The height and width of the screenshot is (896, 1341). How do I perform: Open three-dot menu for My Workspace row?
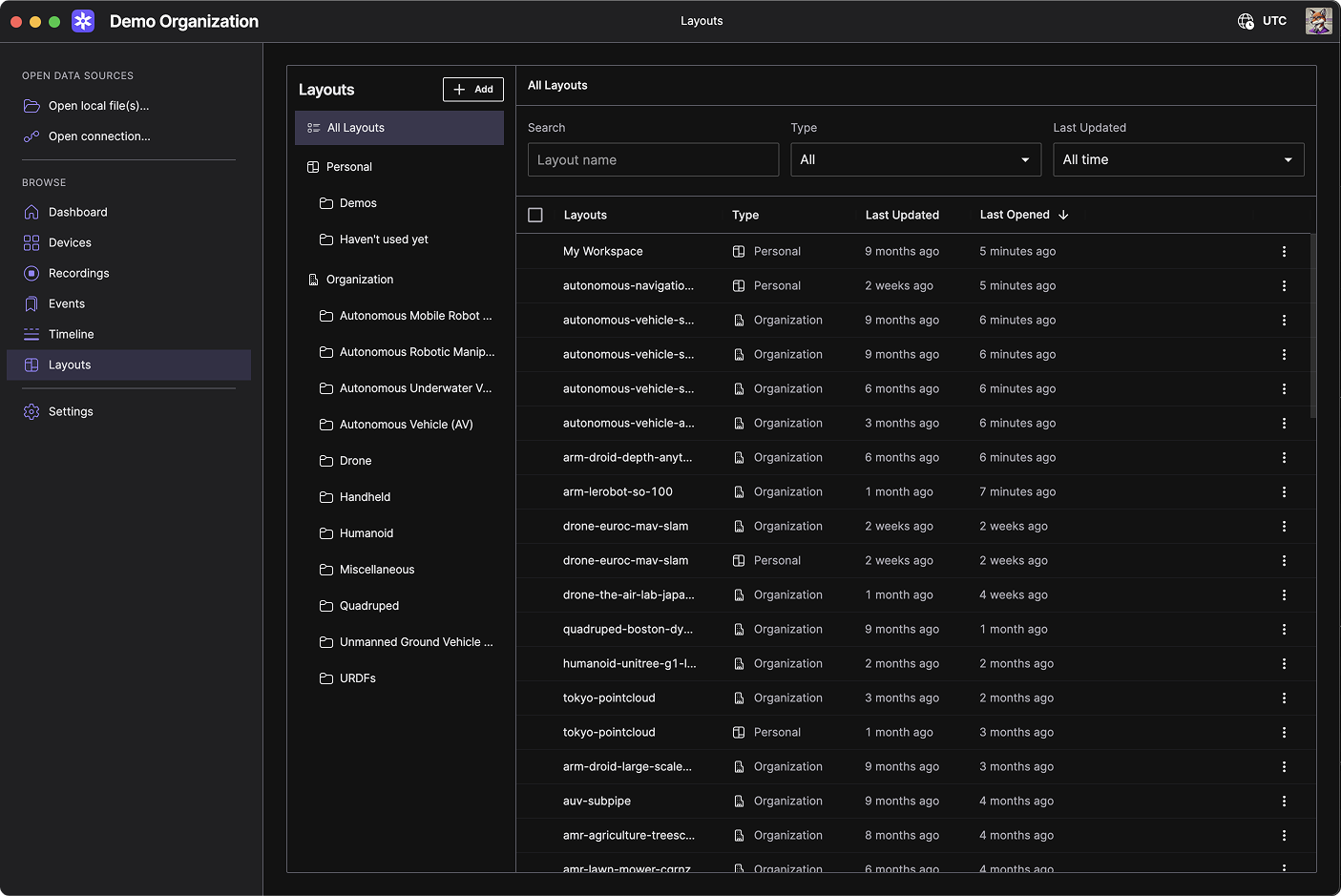tap(1284, 252)
